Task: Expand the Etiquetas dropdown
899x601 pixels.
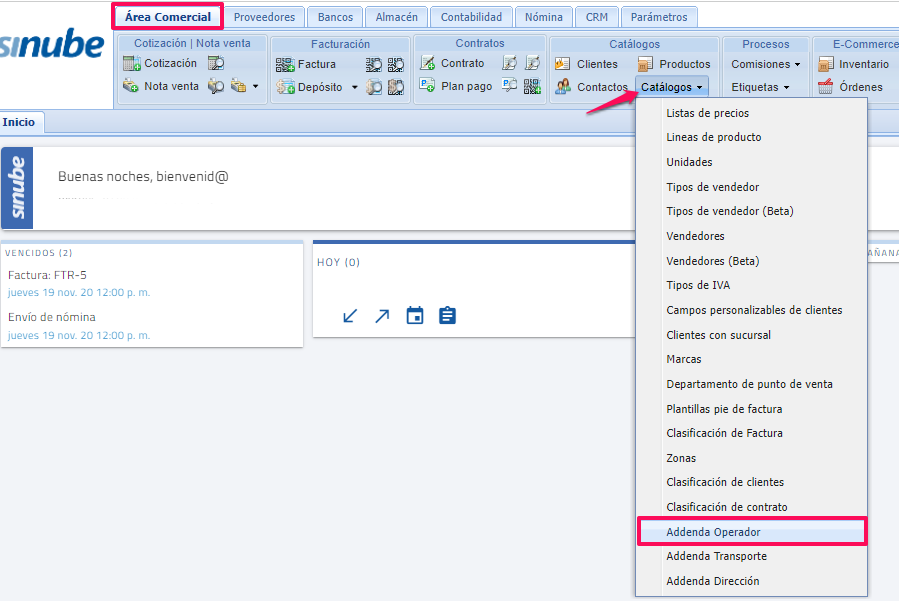Action: [x=760, y=87]
